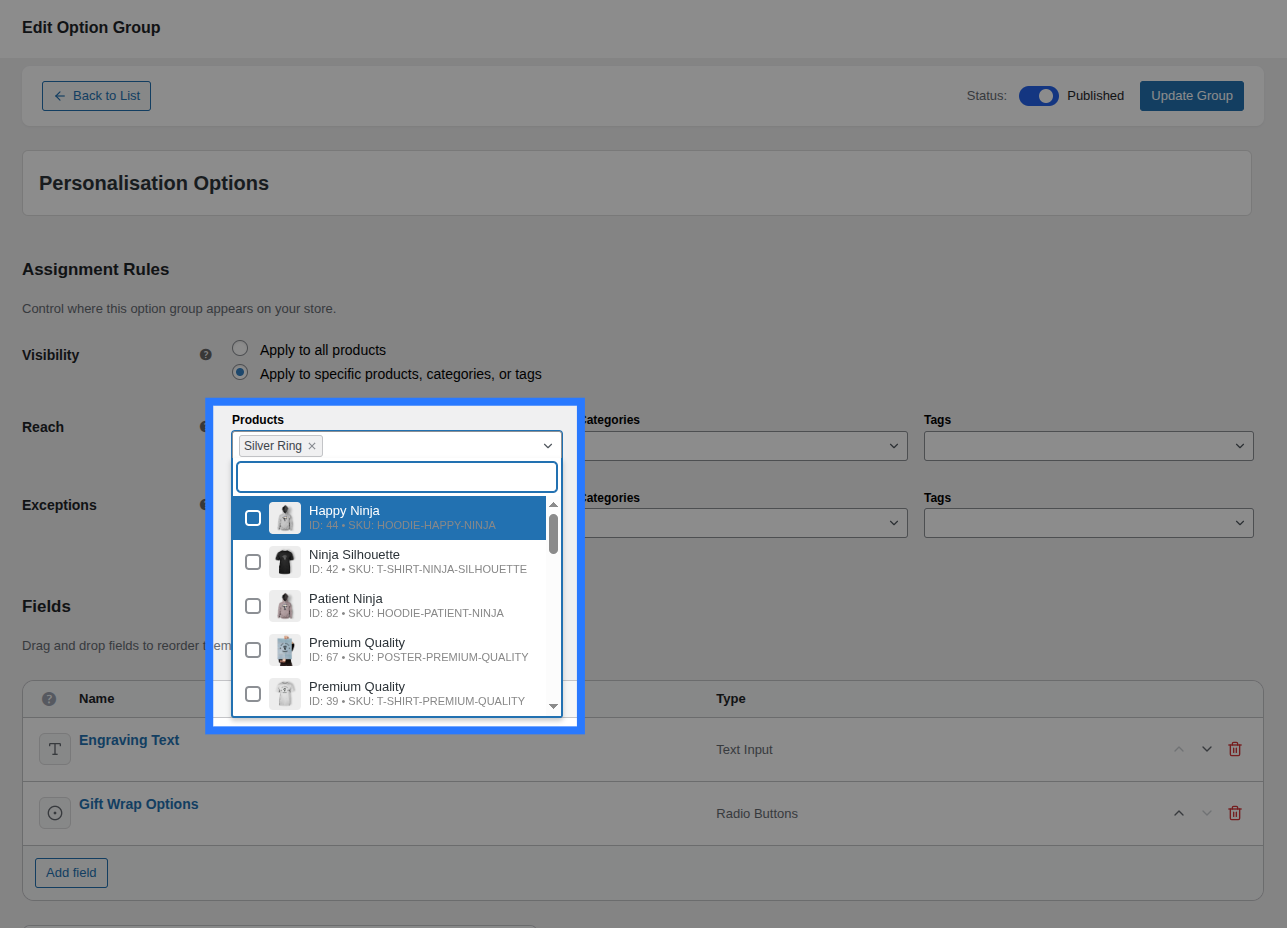Toggle the Published status switch
This screenshot has width=1287, height=928.
point(1039,96)
